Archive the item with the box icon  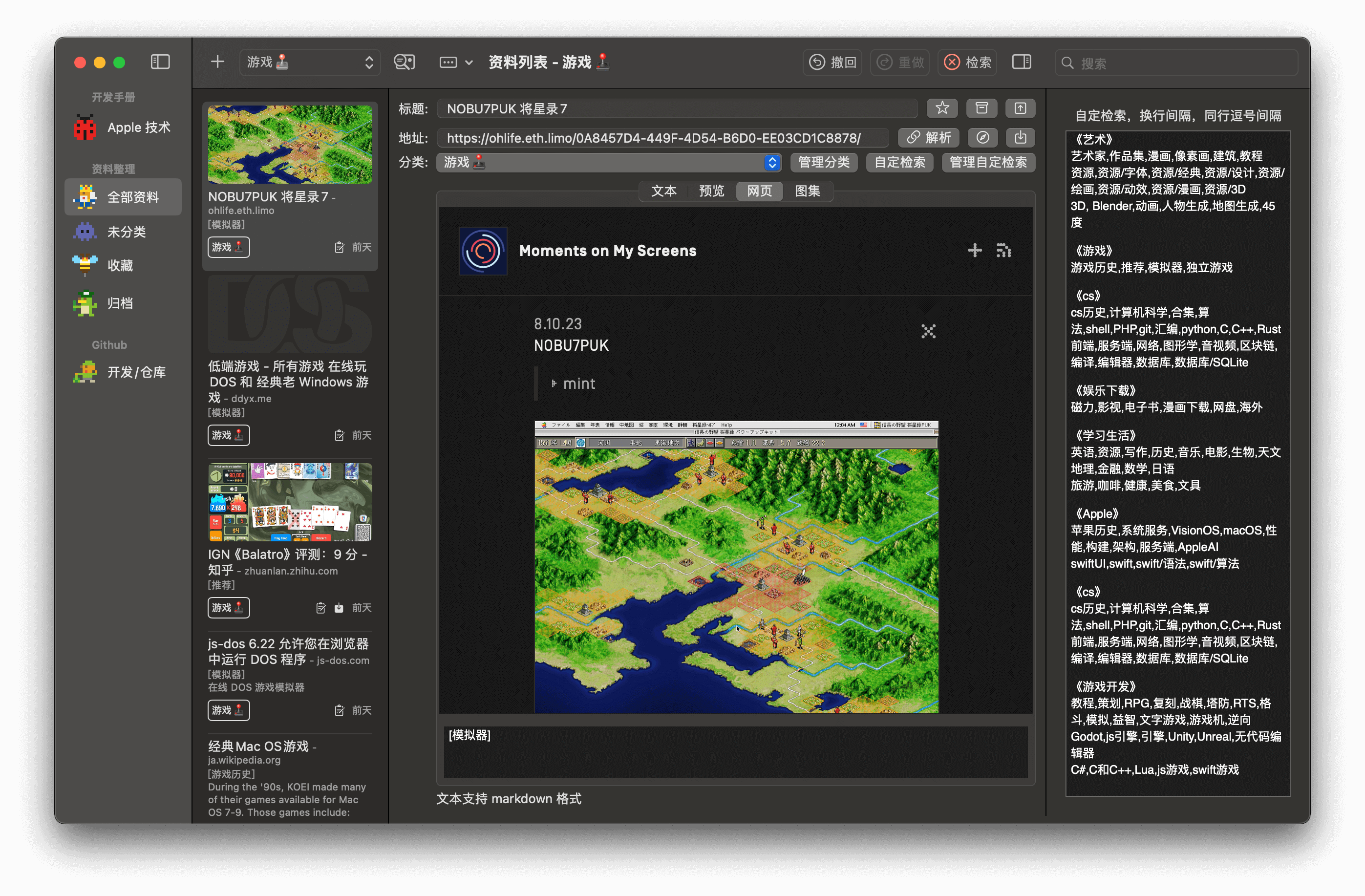click(x=981, y=108)
